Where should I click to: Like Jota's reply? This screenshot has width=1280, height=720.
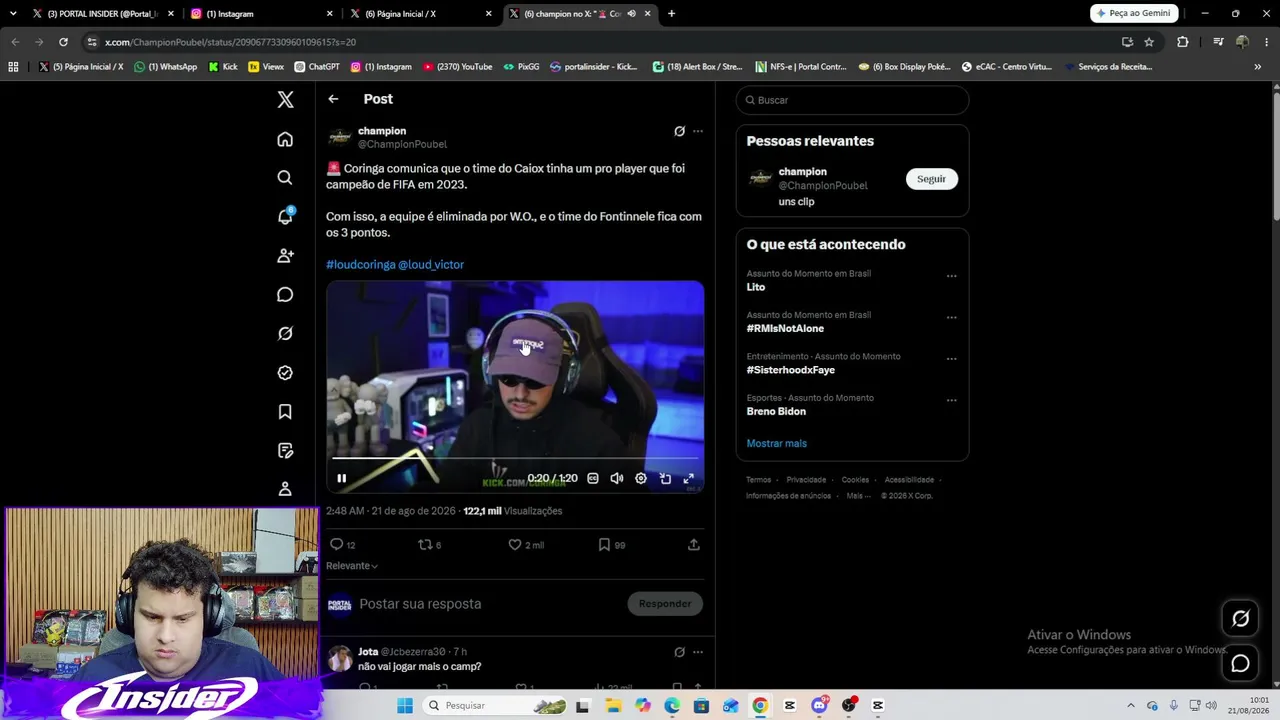coord(521,688)
